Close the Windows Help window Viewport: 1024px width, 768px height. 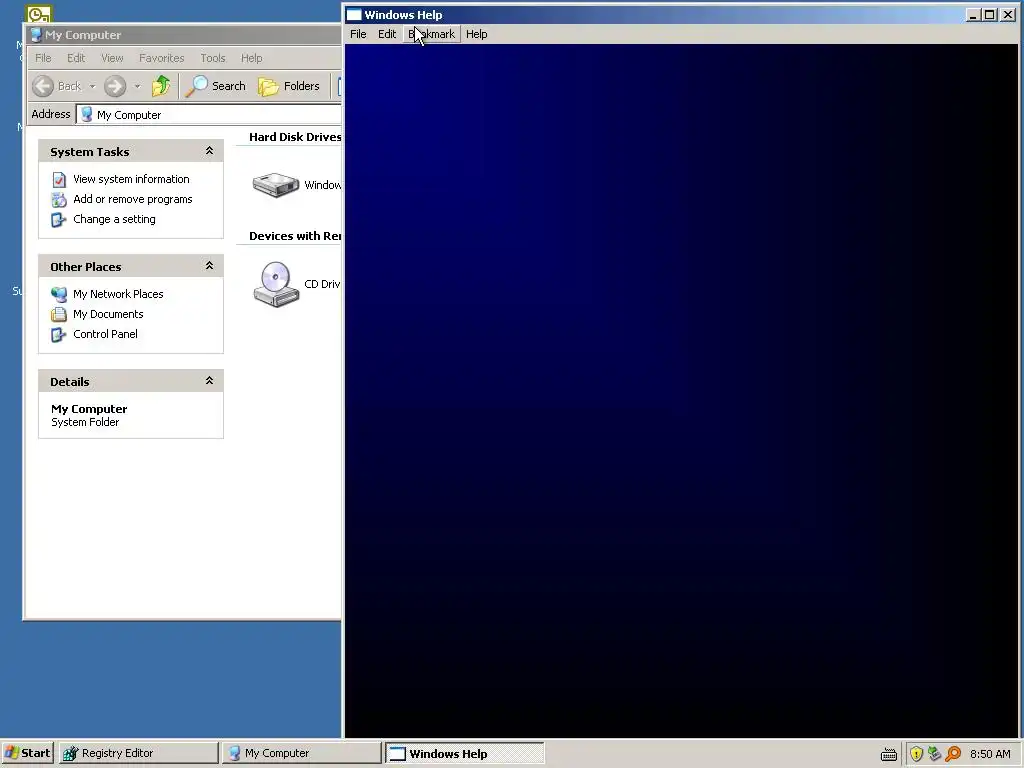click(x=1008, y=14)
